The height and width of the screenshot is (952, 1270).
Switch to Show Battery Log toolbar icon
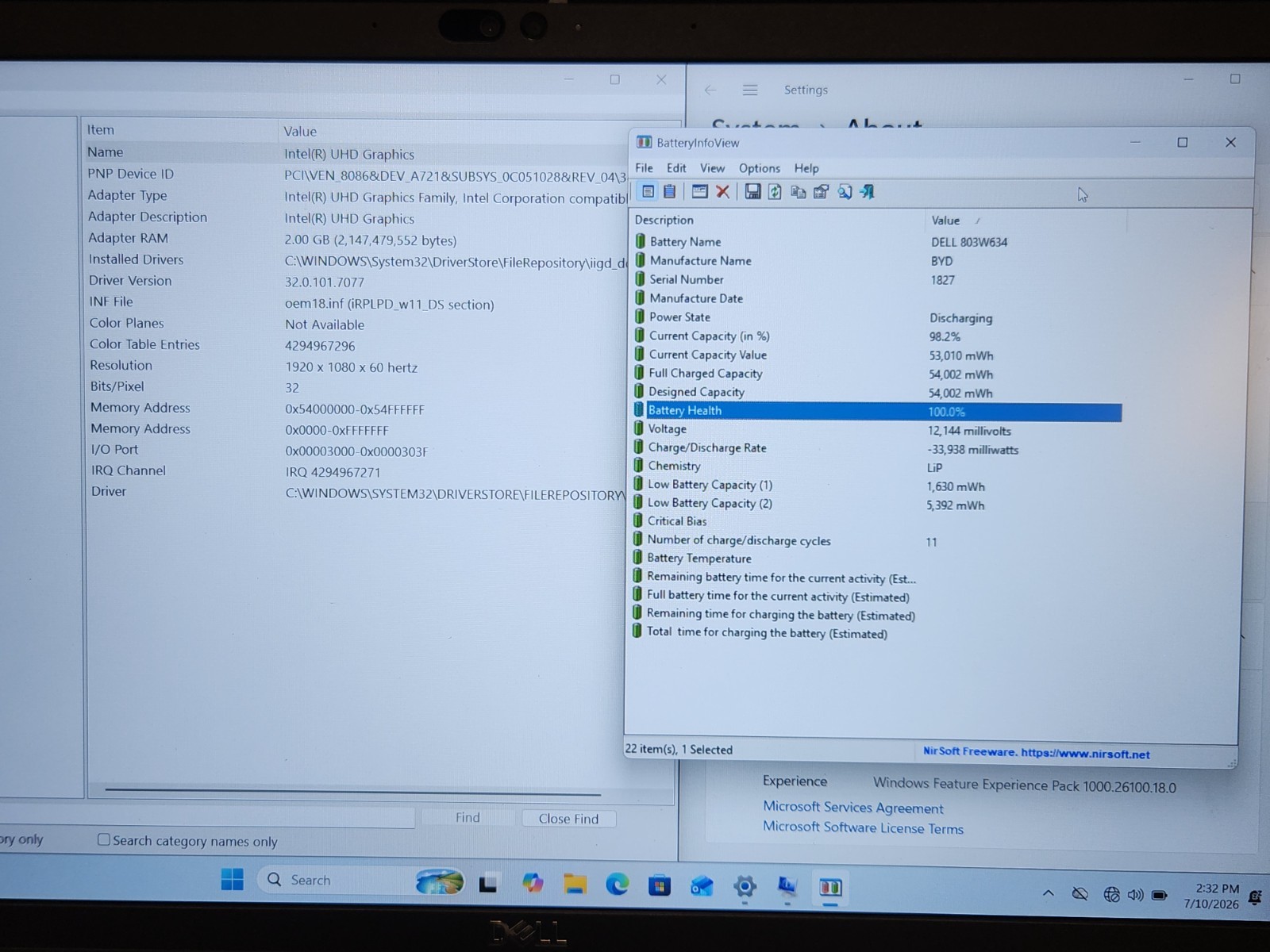click(670, 191)
